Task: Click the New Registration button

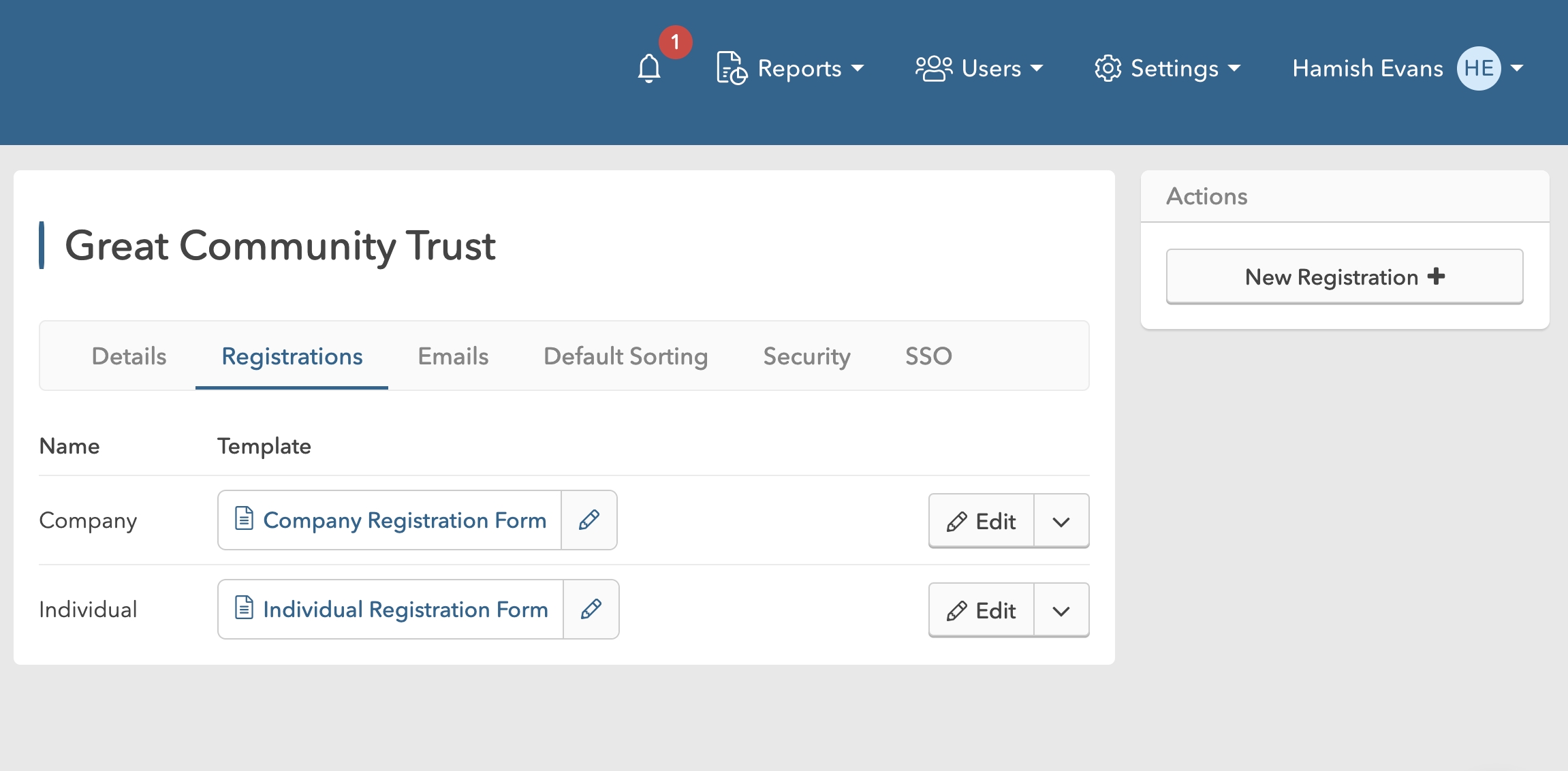Action: click(x=1345, y=277)
